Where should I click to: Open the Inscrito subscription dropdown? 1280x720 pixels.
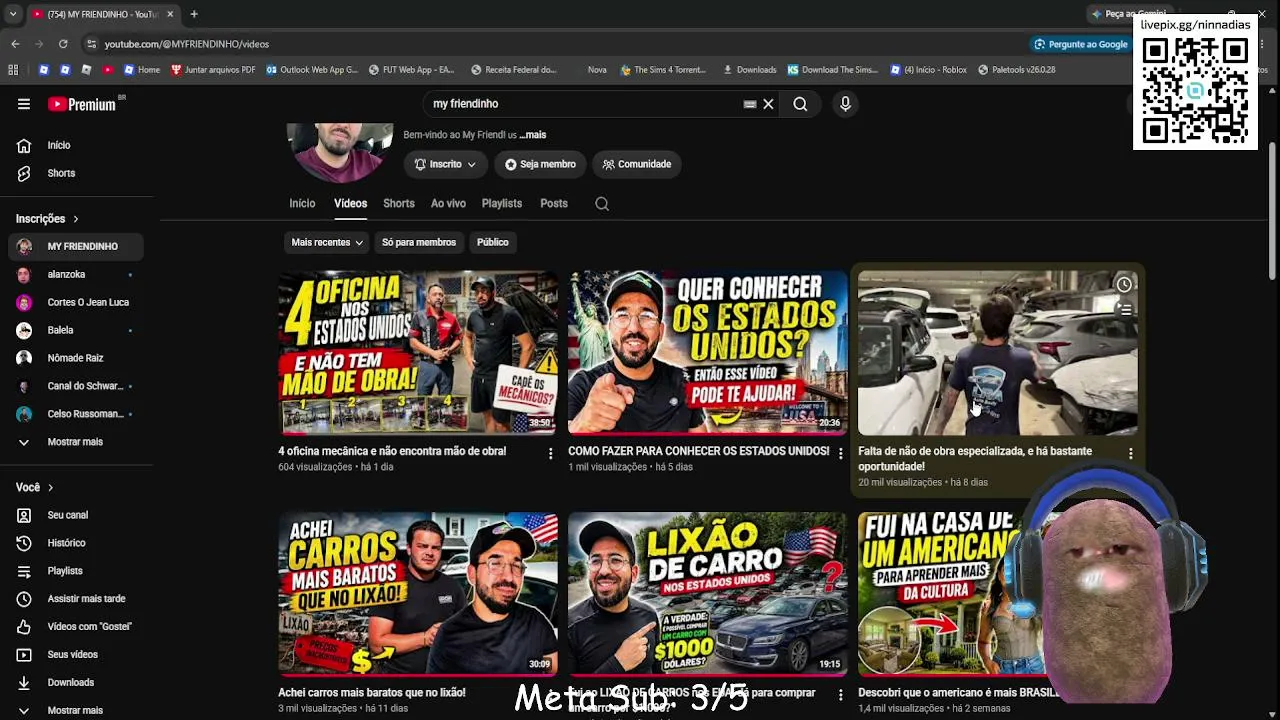pos(445,164)
